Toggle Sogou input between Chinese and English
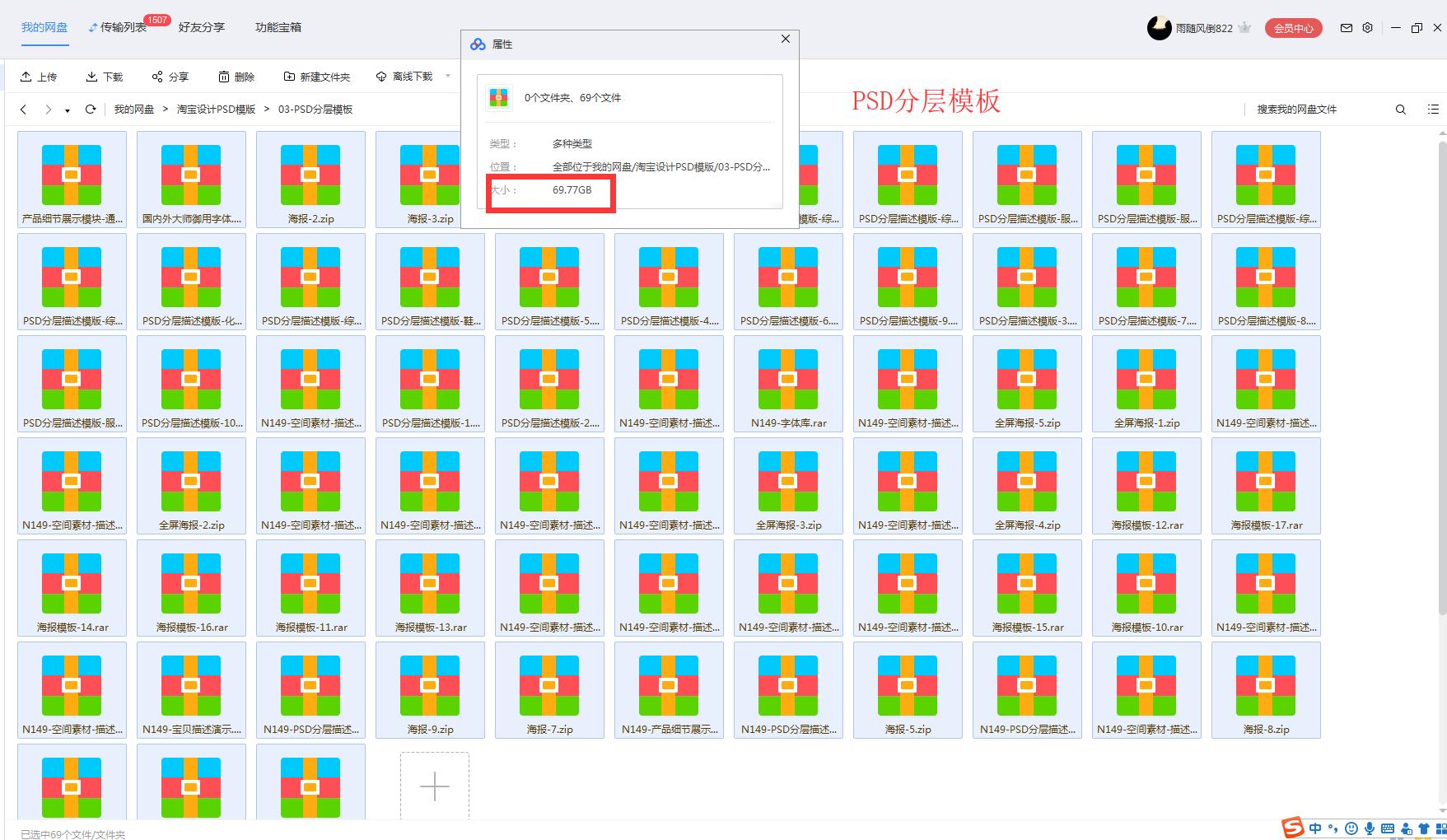Viewport: 1447px width, 840px height. (1315, 828)
